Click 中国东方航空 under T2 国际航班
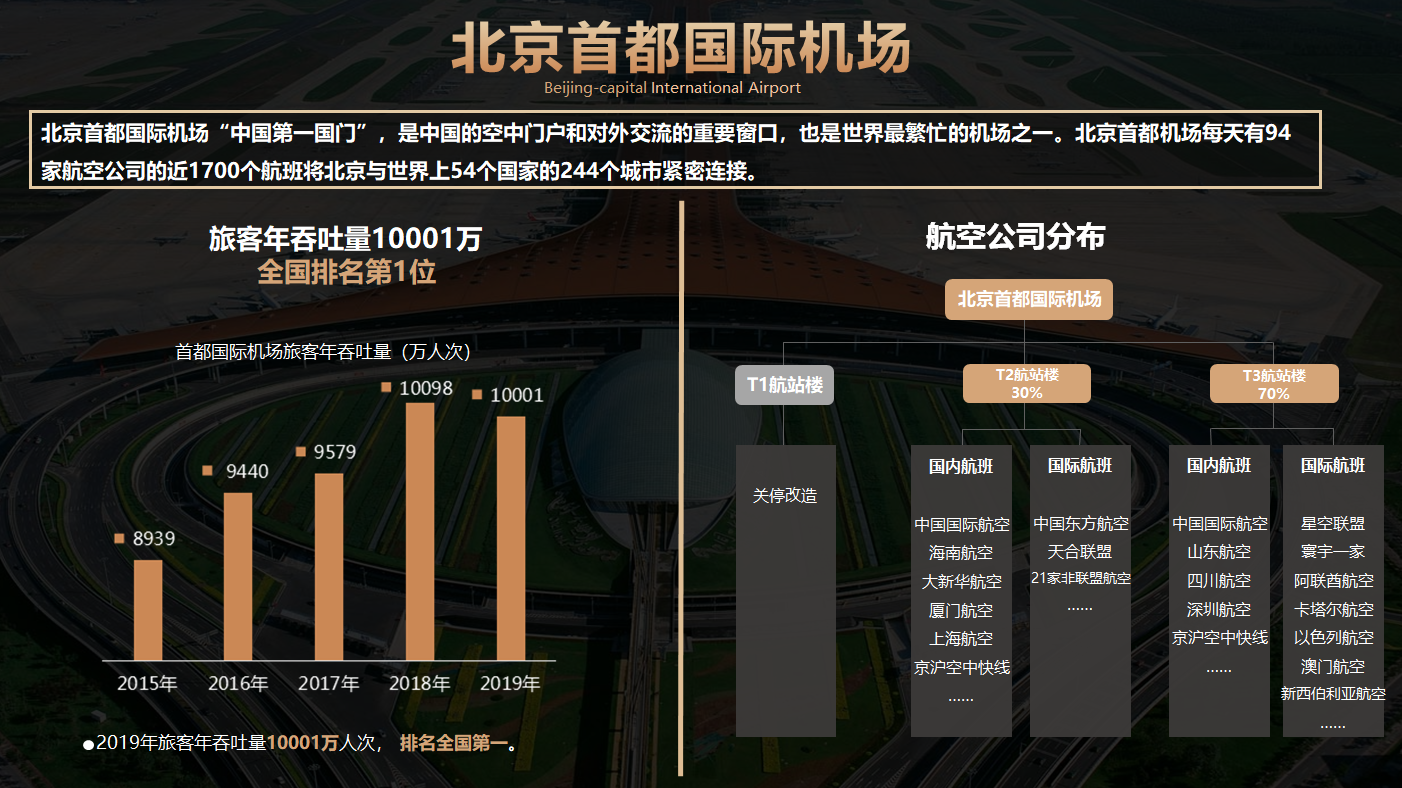1402x788 pixels. 1081,523
